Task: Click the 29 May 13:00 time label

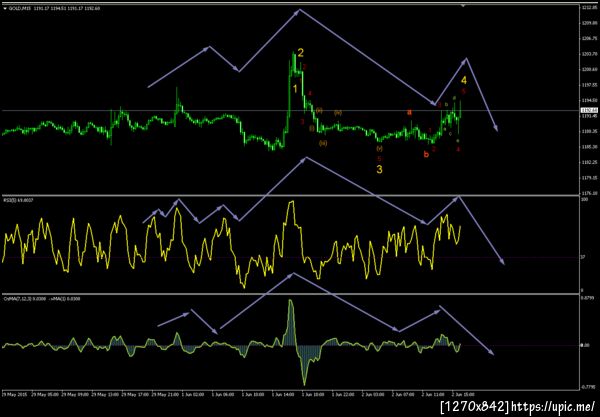Action: (x=103, y=394)
